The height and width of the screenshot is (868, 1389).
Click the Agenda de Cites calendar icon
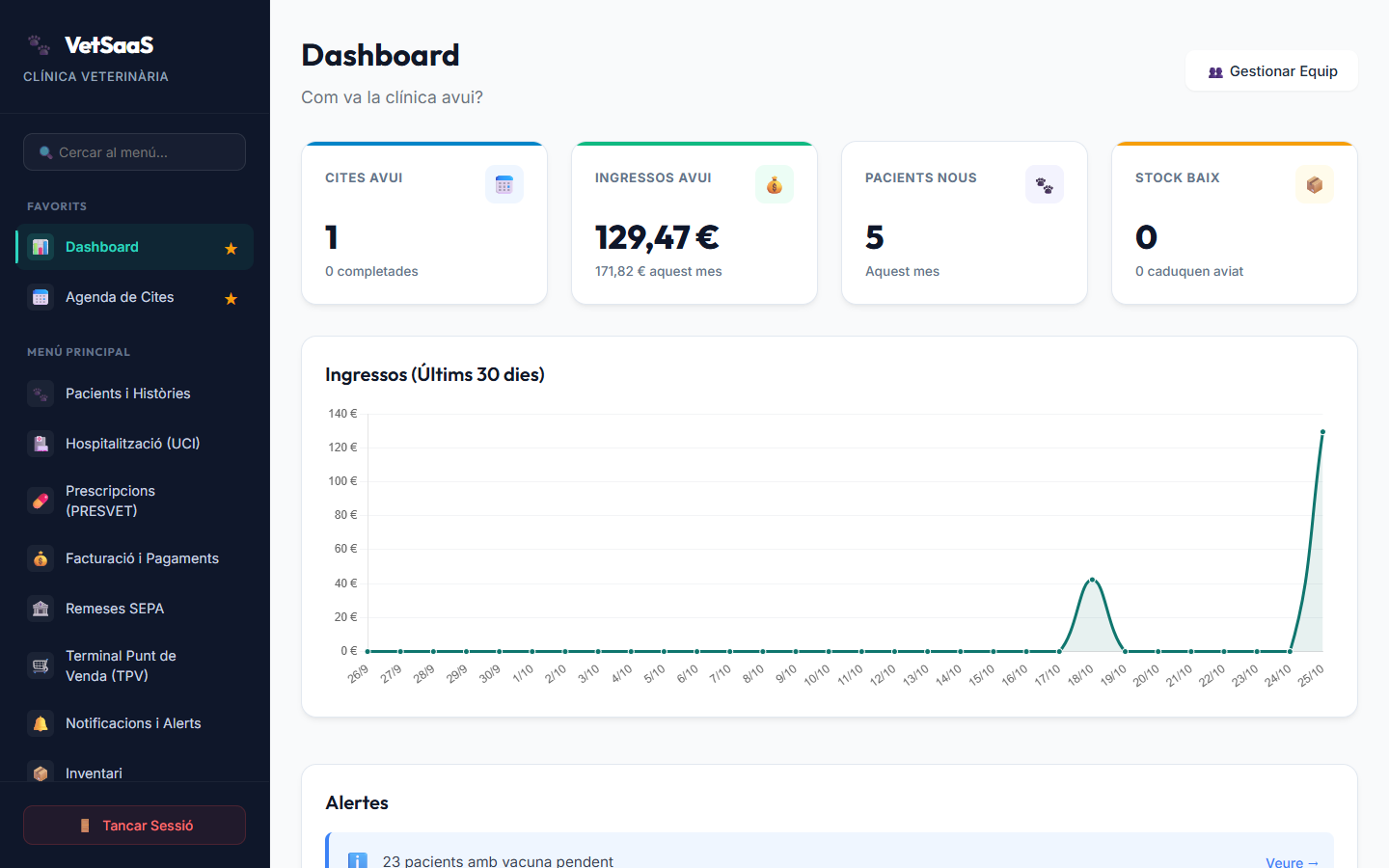tap(41, 297)
